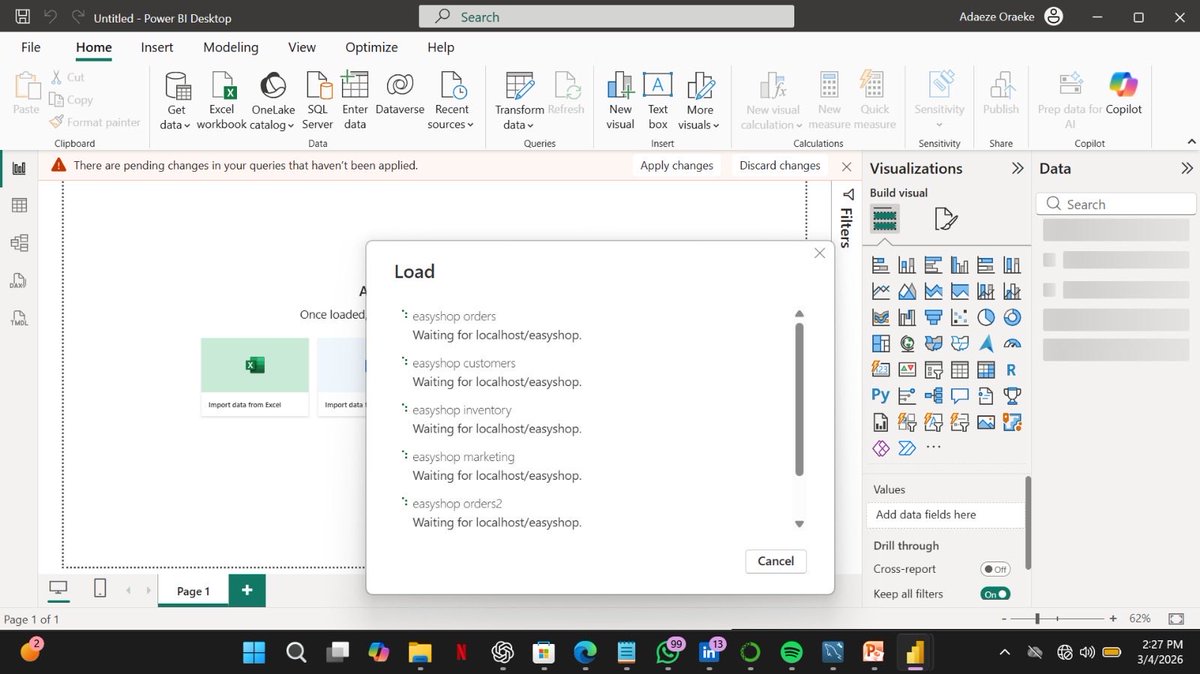
Task: Click Apply changes in the warning bar
Action: point(677,166)
